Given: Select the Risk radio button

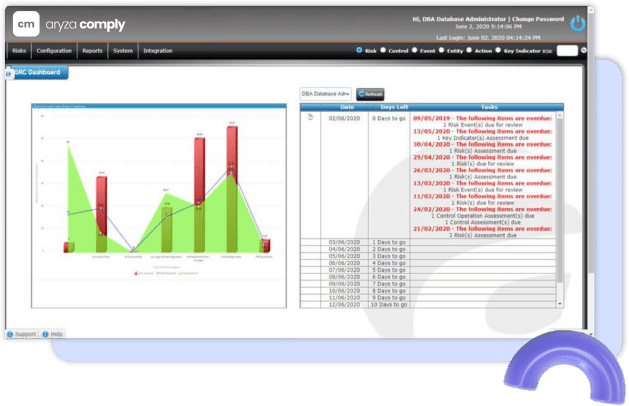Looking at the screenshot, I should [359, 50].
